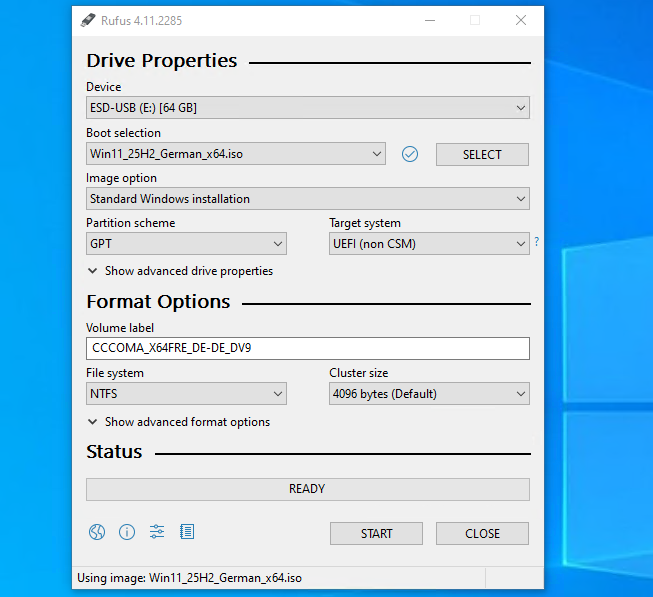Click the Volume label caption

120,328
